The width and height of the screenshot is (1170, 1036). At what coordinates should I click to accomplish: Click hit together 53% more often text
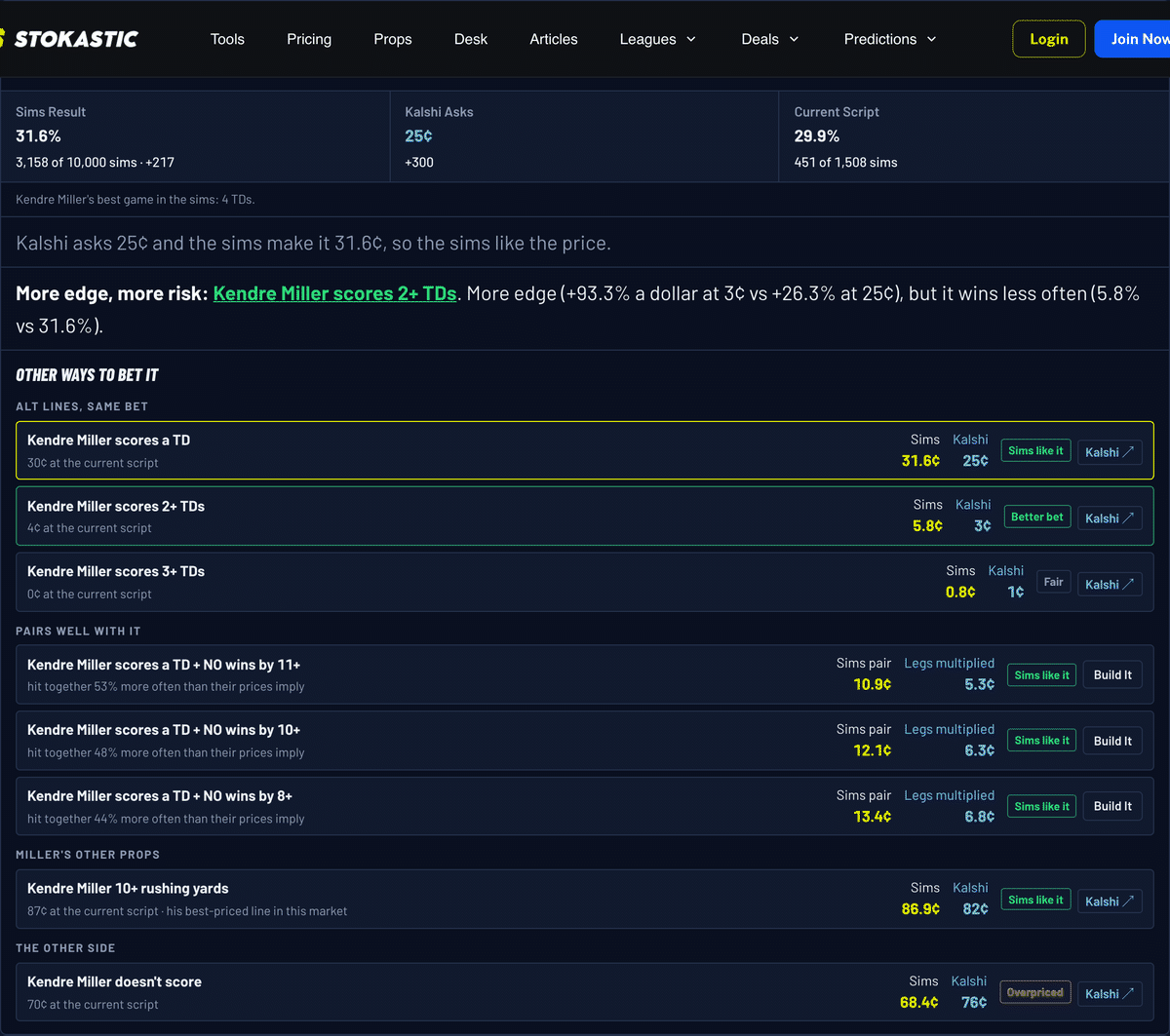[166, 687]
